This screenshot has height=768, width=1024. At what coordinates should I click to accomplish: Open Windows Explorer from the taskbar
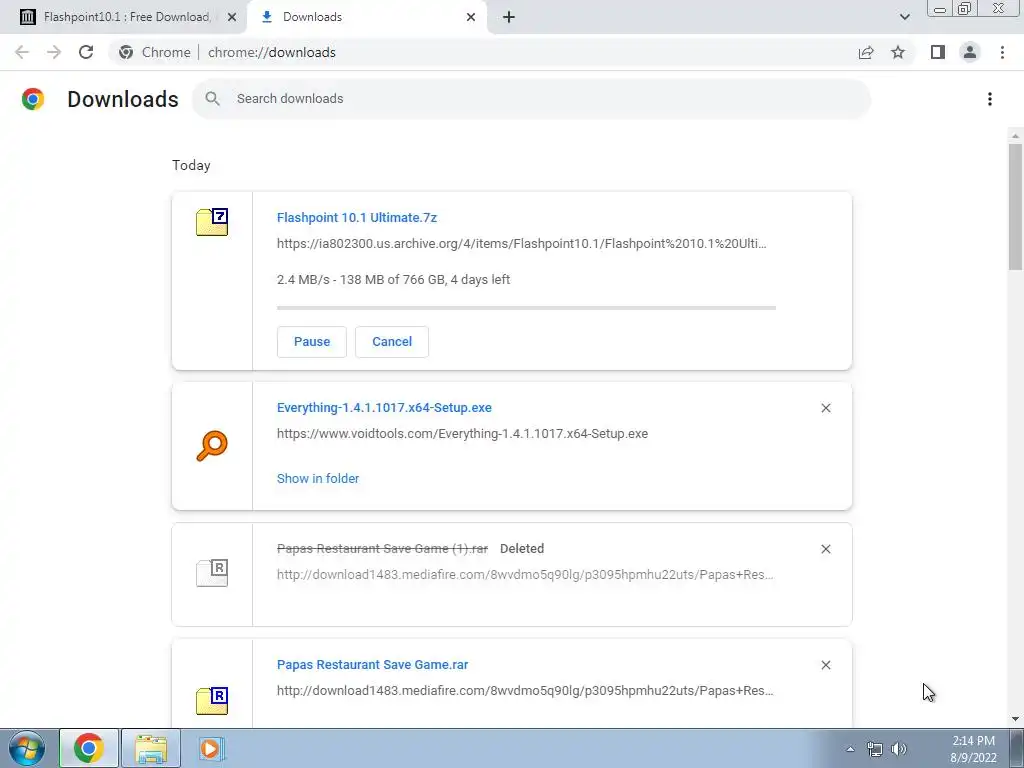click(151, 748)
